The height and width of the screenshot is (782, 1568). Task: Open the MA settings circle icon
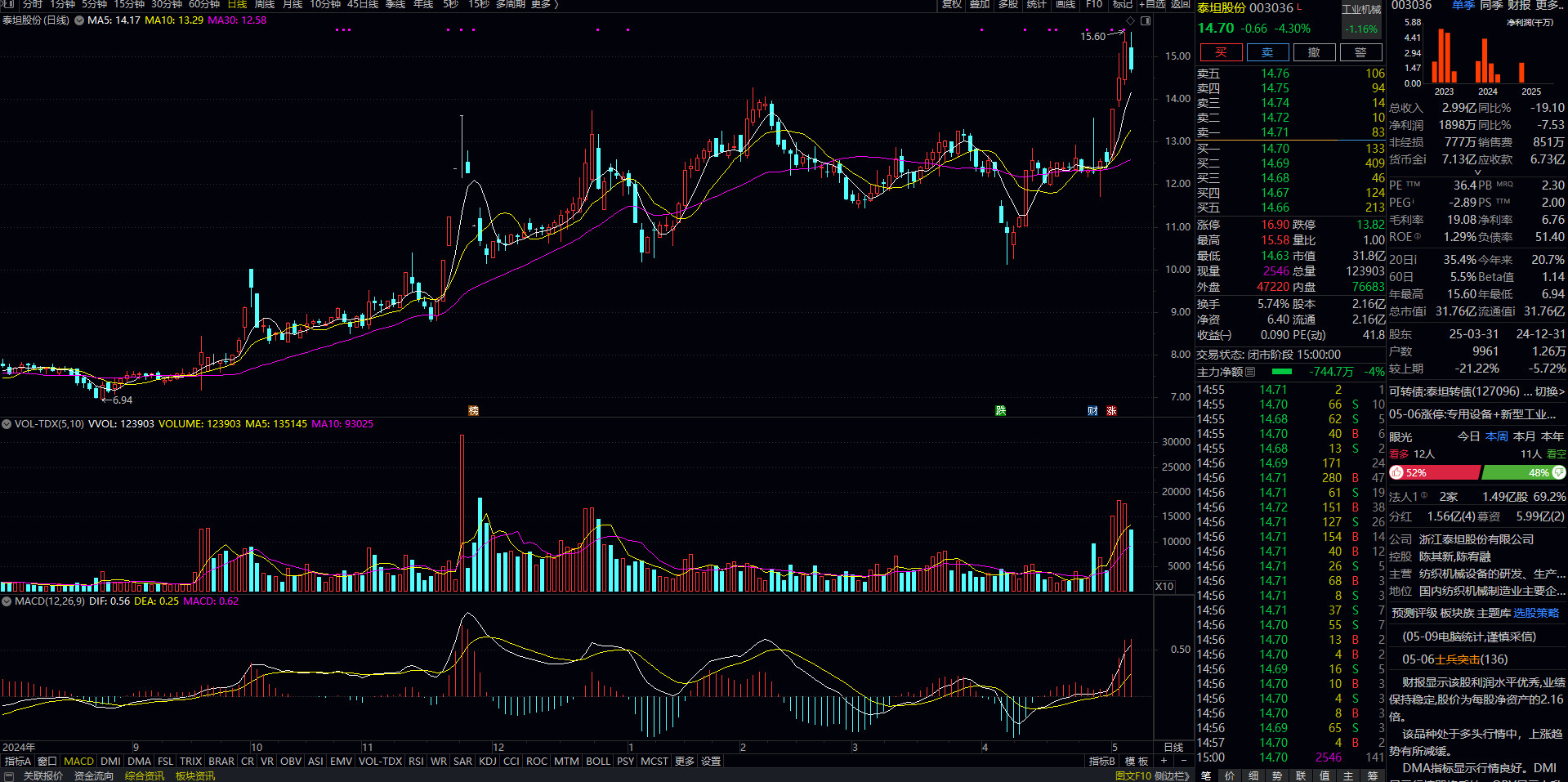point(79,20)
